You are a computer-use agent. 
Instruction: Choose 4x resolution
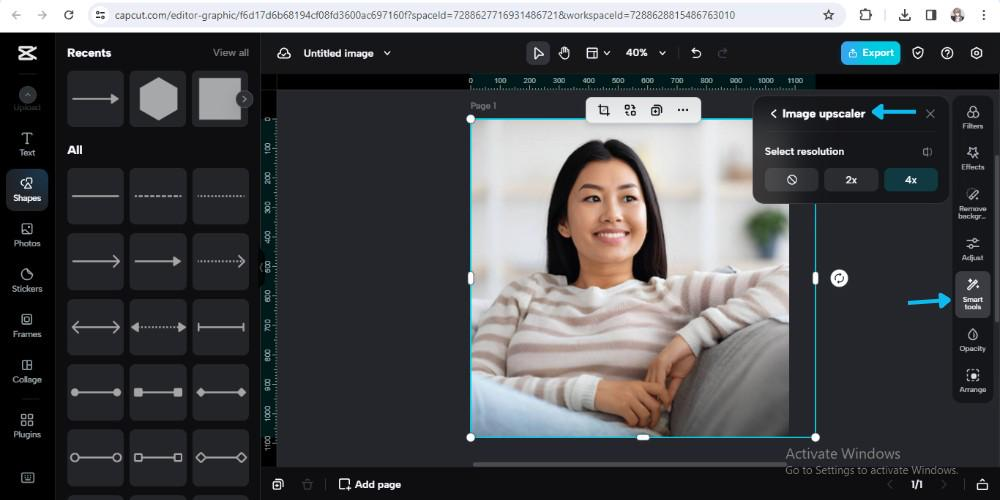pos(911,180)
